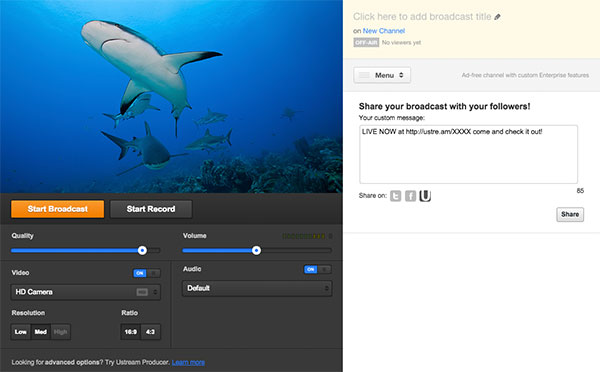Select High resolution
600x372 pixels.
60,332
